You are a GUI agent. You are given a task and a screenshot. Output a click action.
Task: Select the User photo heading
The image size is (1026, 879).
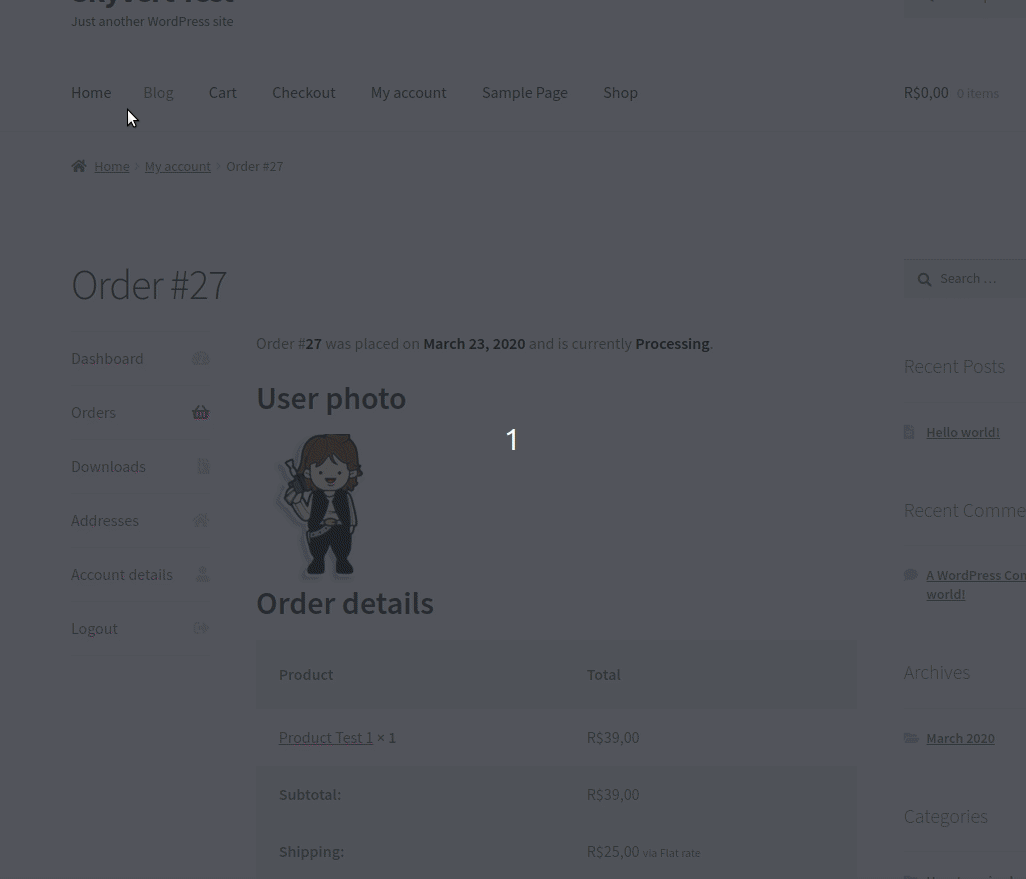[x=331, y=399]
